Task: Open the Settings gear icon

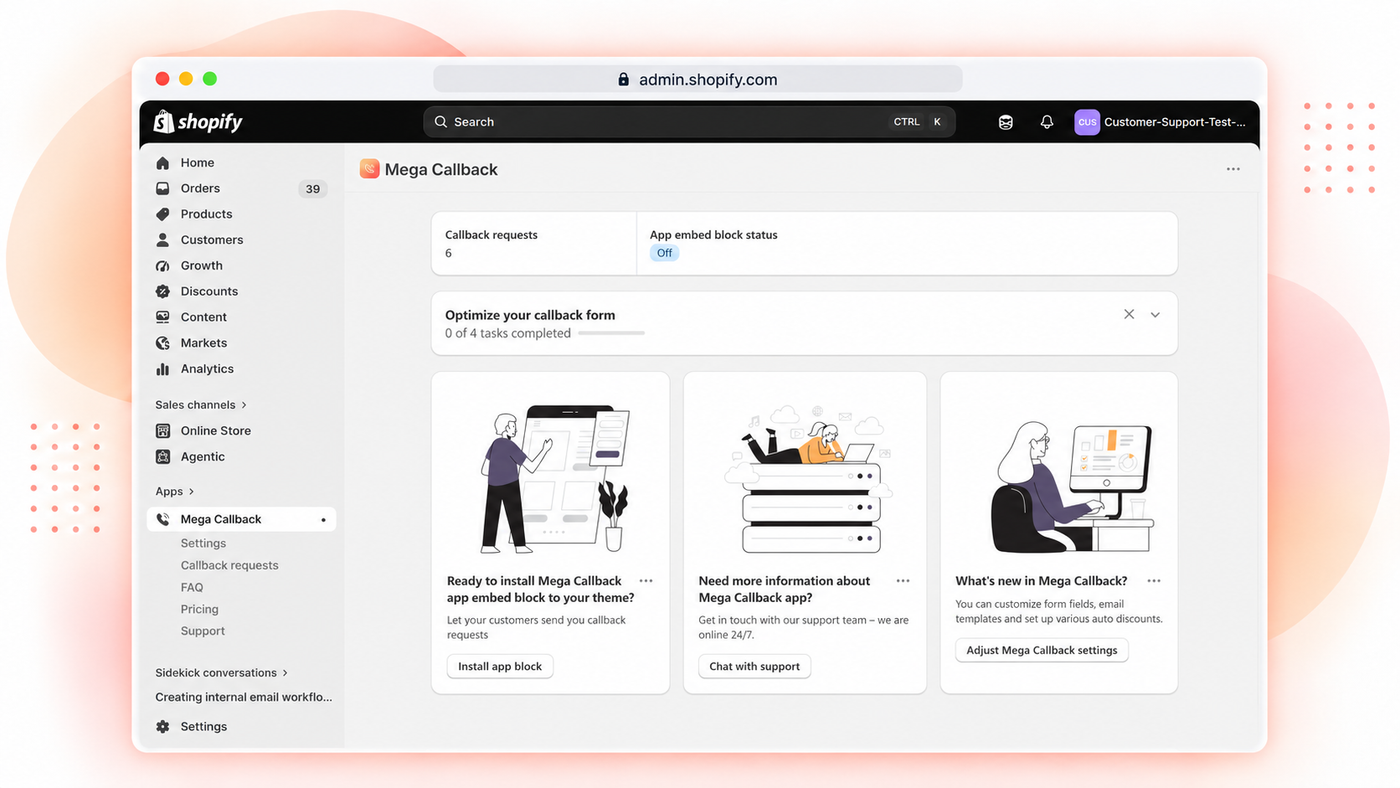Action: 163,727
